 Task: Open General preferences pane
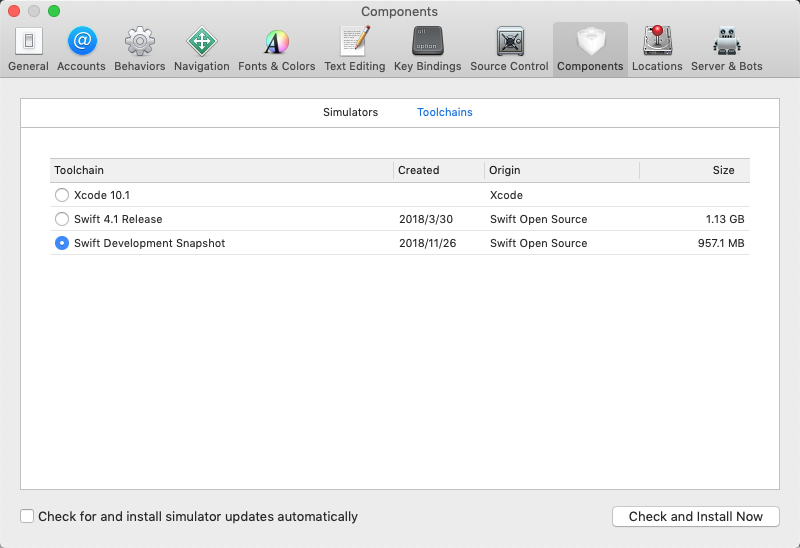(29, 49)
